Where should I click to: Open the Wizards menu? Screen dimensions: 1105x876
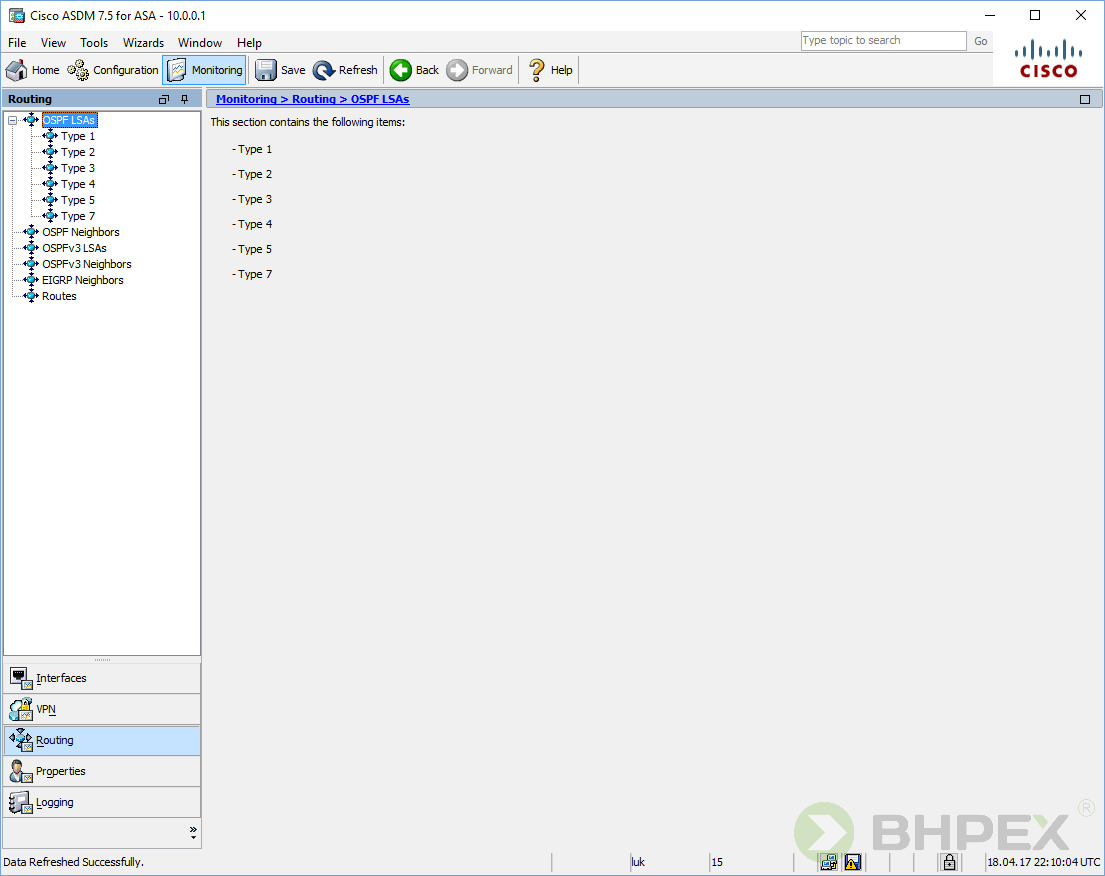[143, 43]
